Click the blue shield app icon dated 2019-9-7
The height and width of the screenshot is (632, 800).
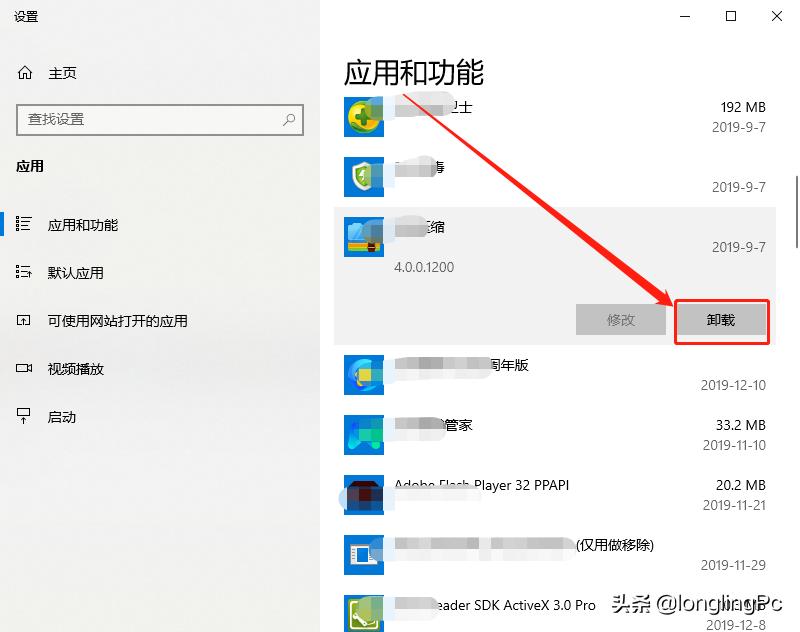pos(363,176)
